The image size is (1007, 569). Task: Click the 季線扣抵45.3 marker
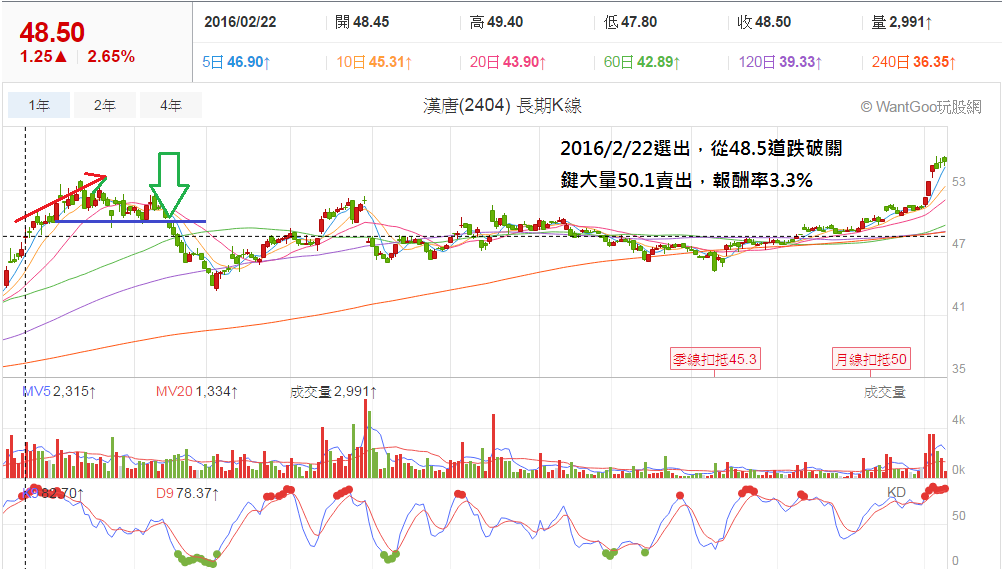(715, 359)
